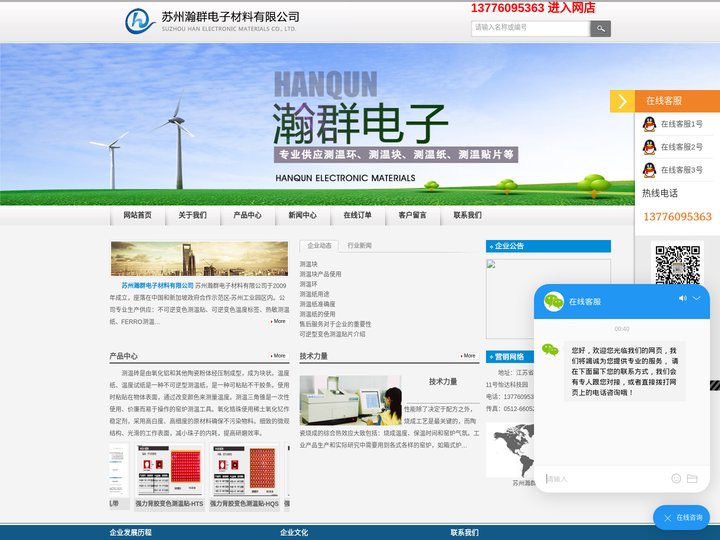Click 企业文化 in footer
720x540 pixels.
tap(294, 533)
